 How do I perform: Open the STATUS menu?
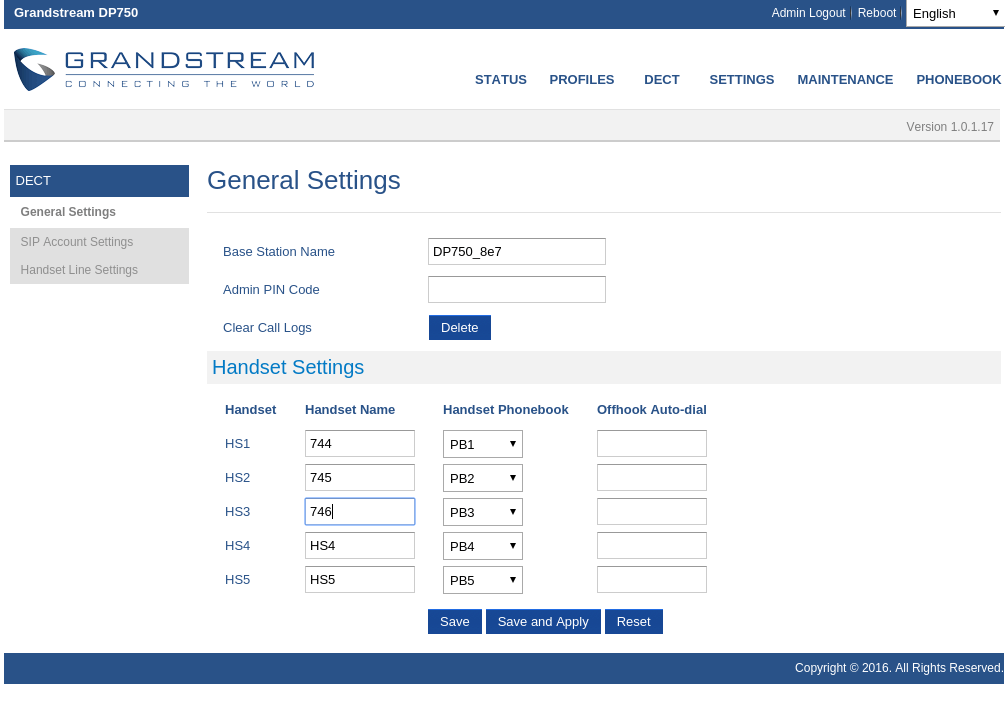pyautogui.click(x=501, y=79)
